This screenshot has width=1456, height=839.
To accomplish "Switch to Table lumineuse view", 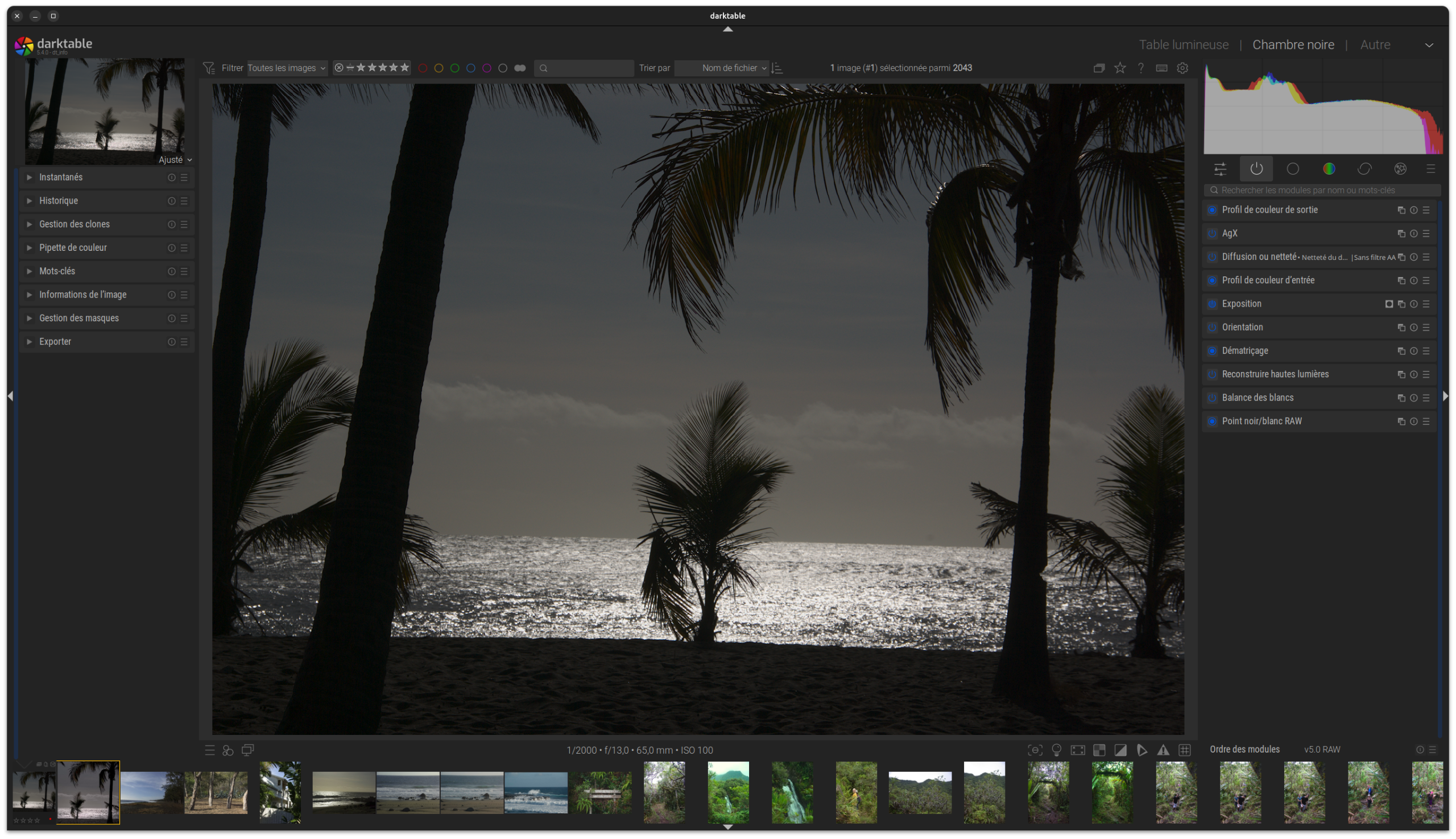I will (1183, 45).
